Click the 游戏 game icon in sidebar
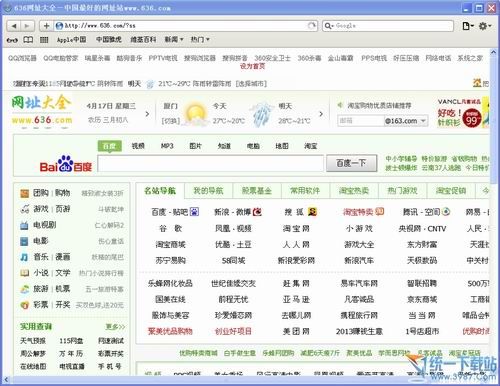The image size is (500, 386). coord(24,209)
